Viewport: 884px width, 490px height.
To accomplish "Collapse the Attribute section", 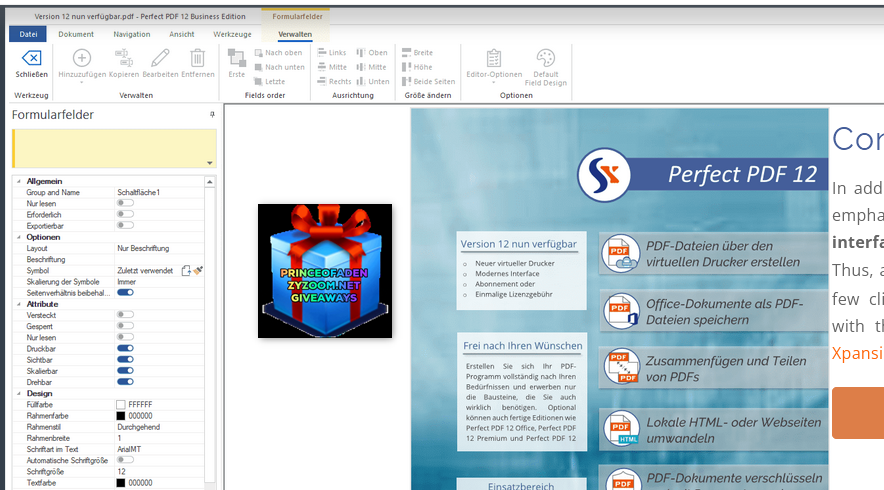I will pos(19,304).
